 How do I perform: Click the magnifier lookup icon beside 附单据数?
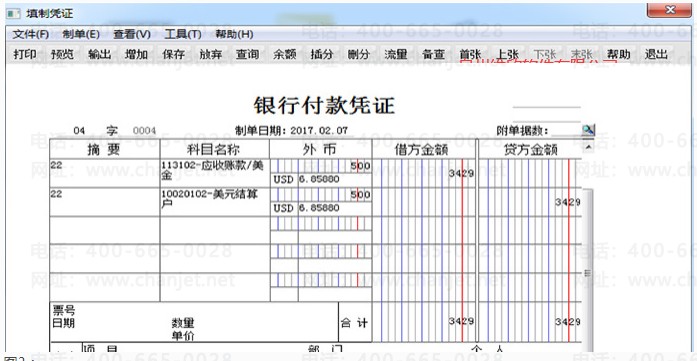[588, 130]
